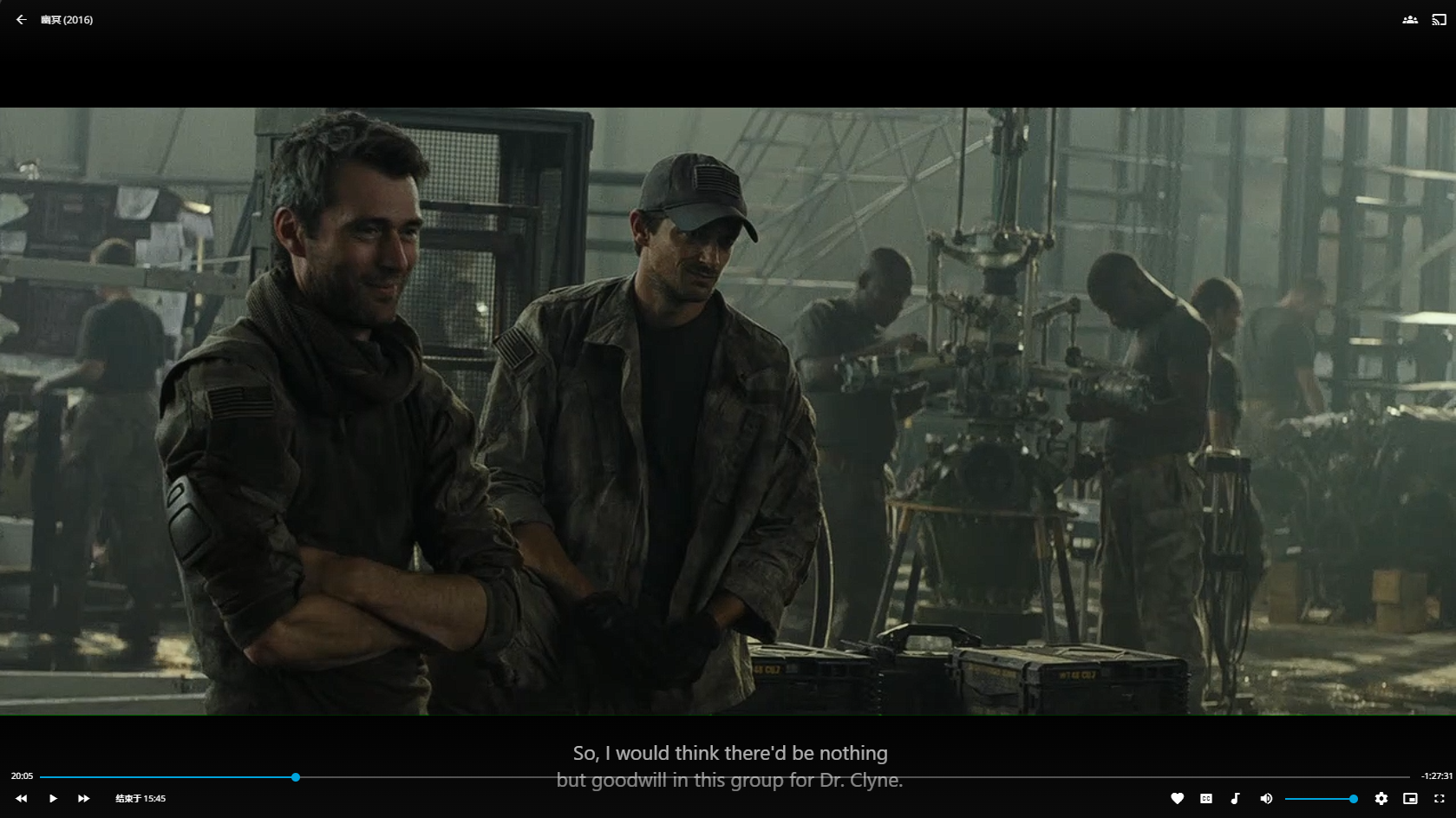
Task: Open the audio track menu
Action: tap(1236, 798)
